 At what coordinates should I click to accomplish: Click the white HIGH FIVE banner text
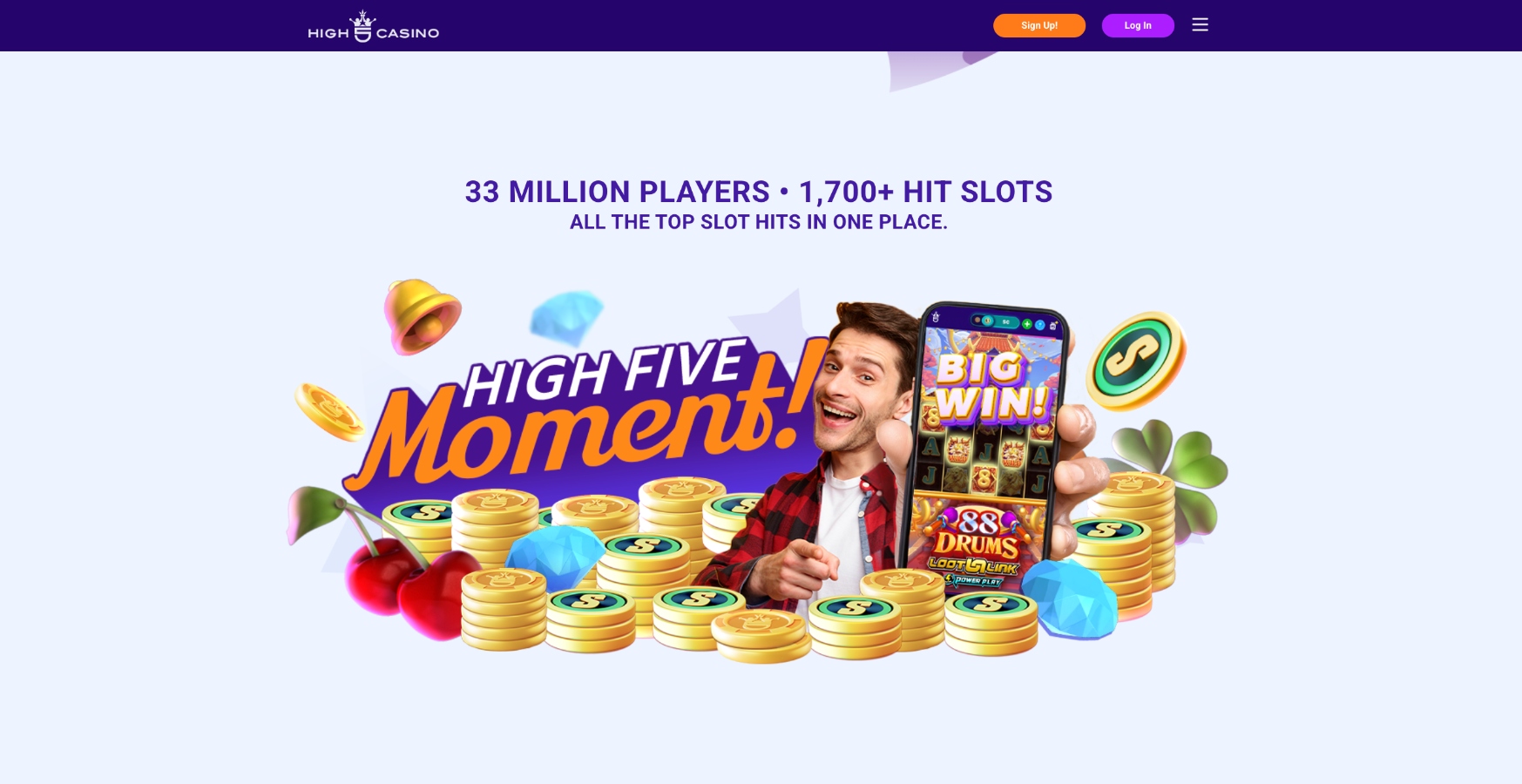(604, 374)
